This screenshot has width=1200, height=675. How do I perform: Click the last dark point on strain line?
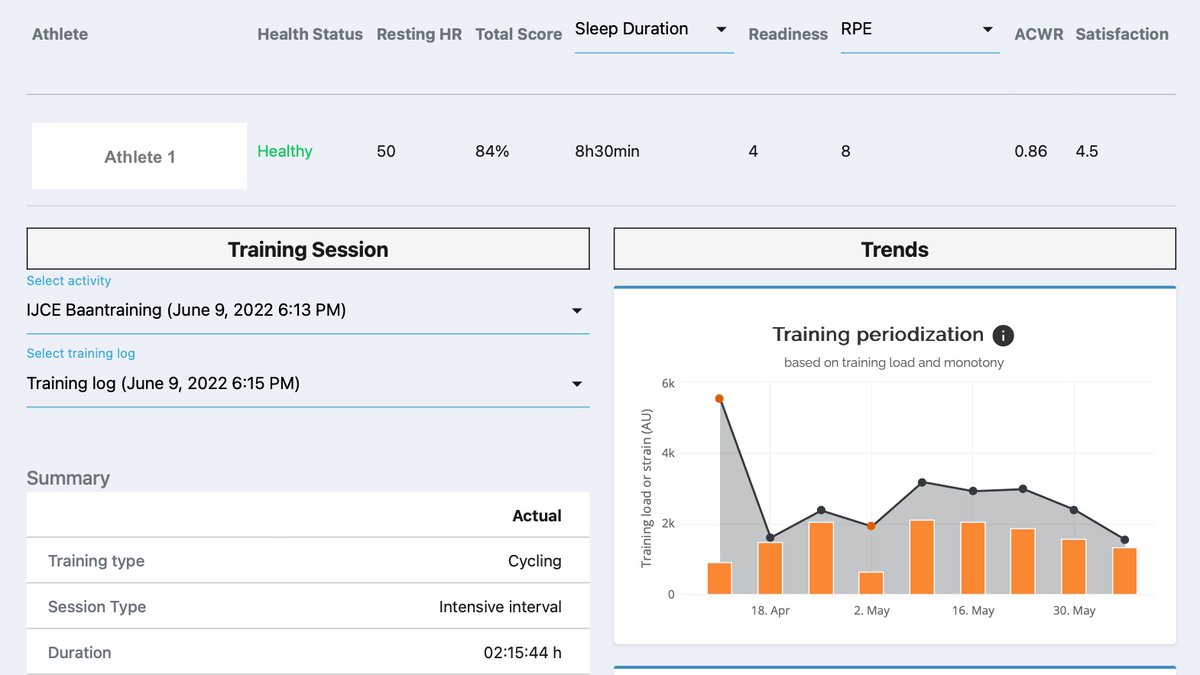click(x=1125, y=540)
